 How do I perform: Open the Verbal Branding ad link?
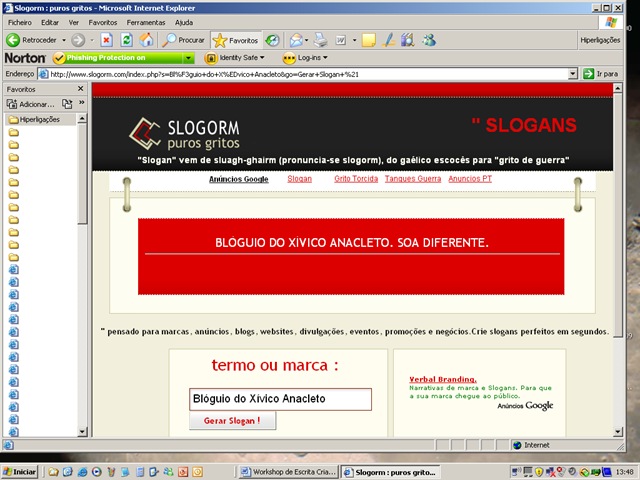click(443, 379)
